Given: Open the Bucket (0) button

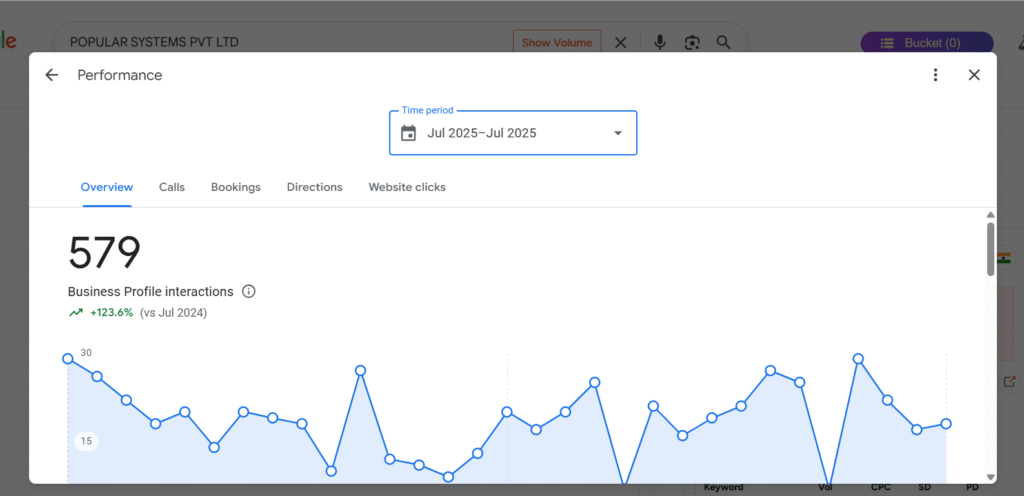Looking at the screenshot, I should [926, 43].
